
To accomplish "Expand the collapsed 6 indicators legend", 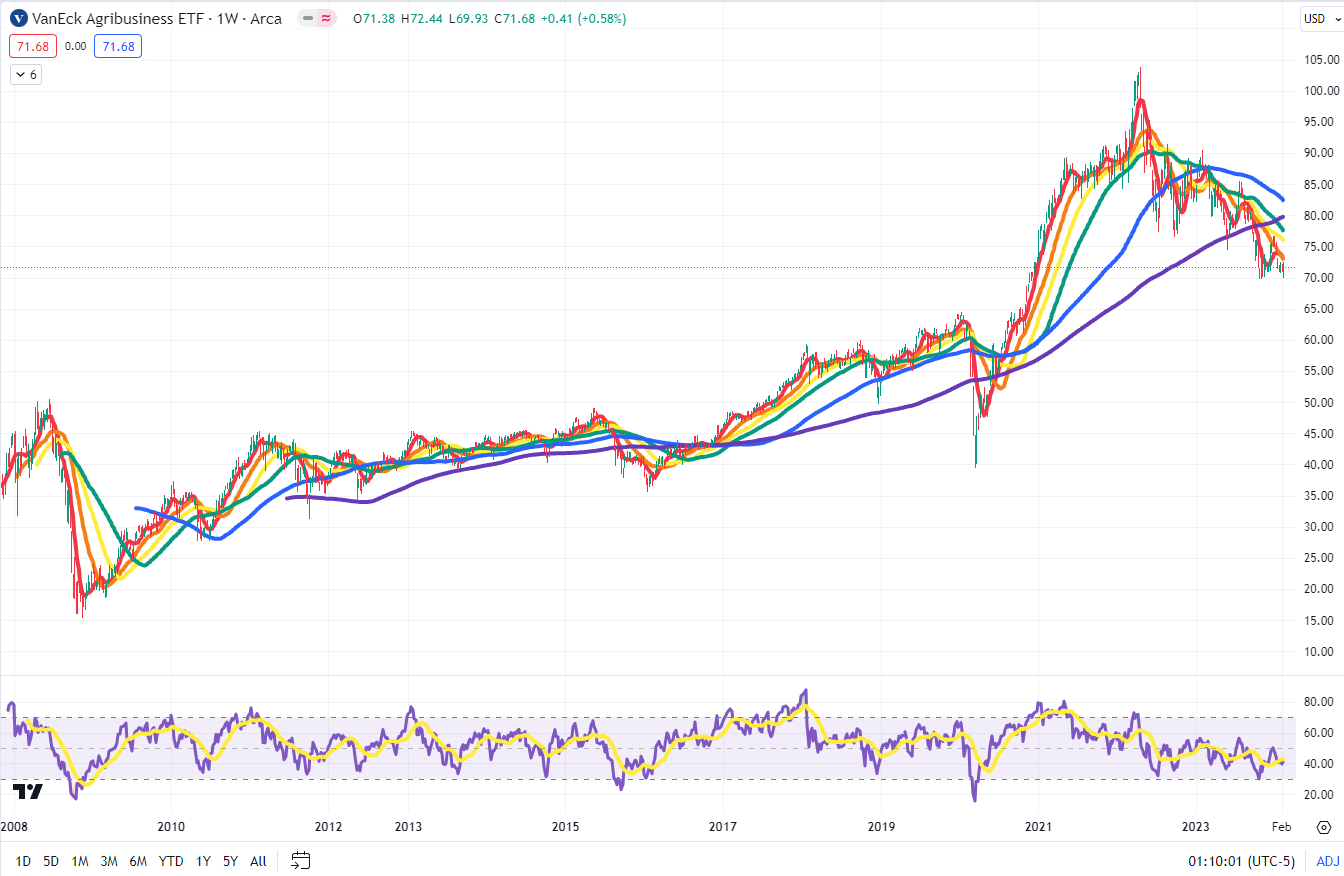I will coord(26,74).
